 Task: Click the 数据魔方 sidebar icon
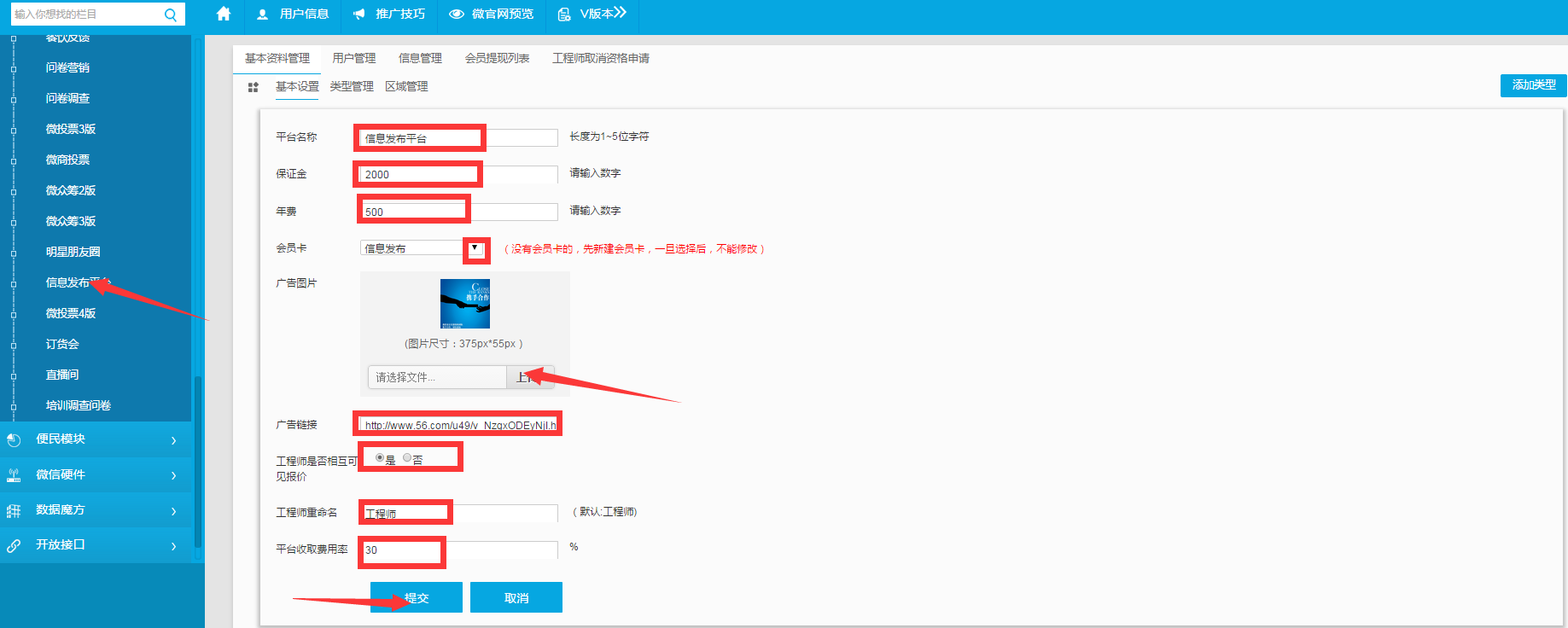pos(14,510)
